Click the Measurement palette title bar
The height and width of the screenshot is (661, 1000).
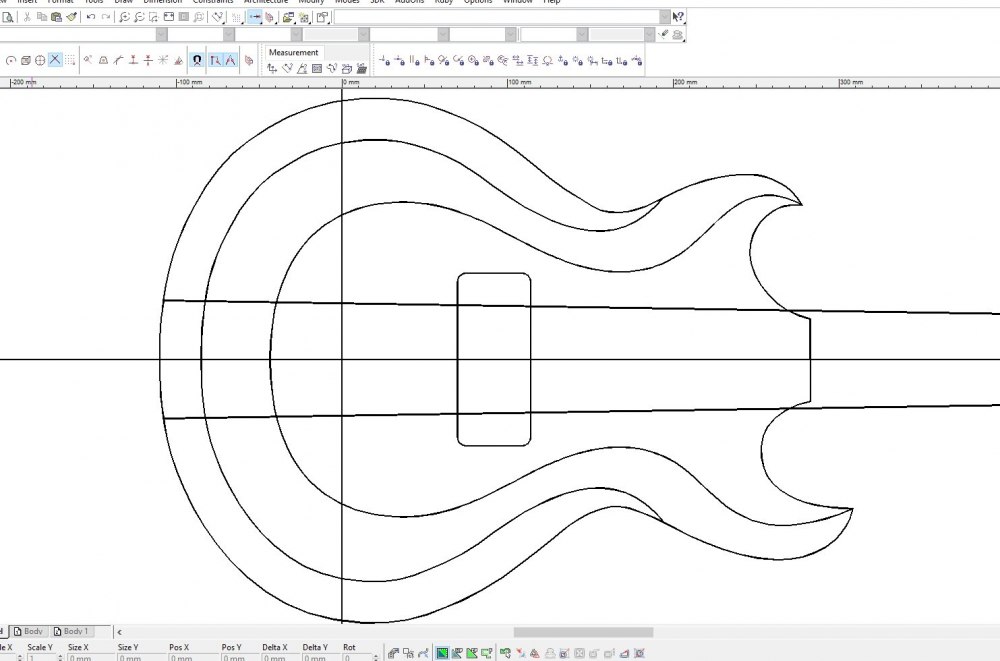pyautogui.click(x=293, y=52)
